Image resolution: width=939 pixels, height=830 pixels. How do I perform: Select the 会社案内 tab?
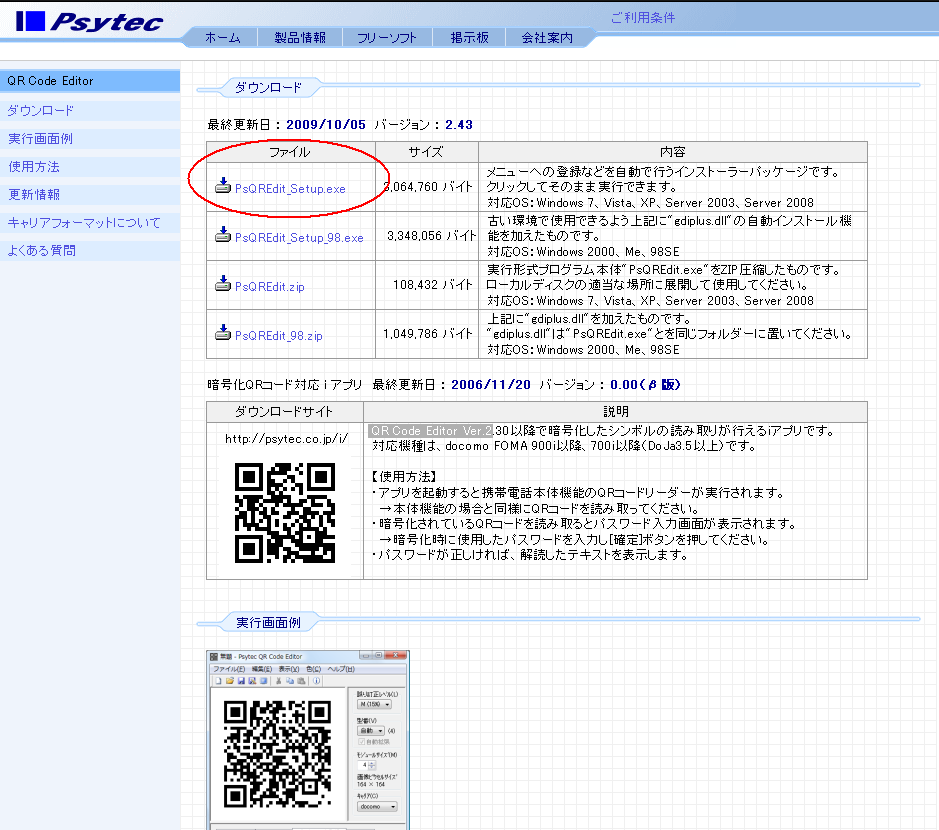pos(547,38)
